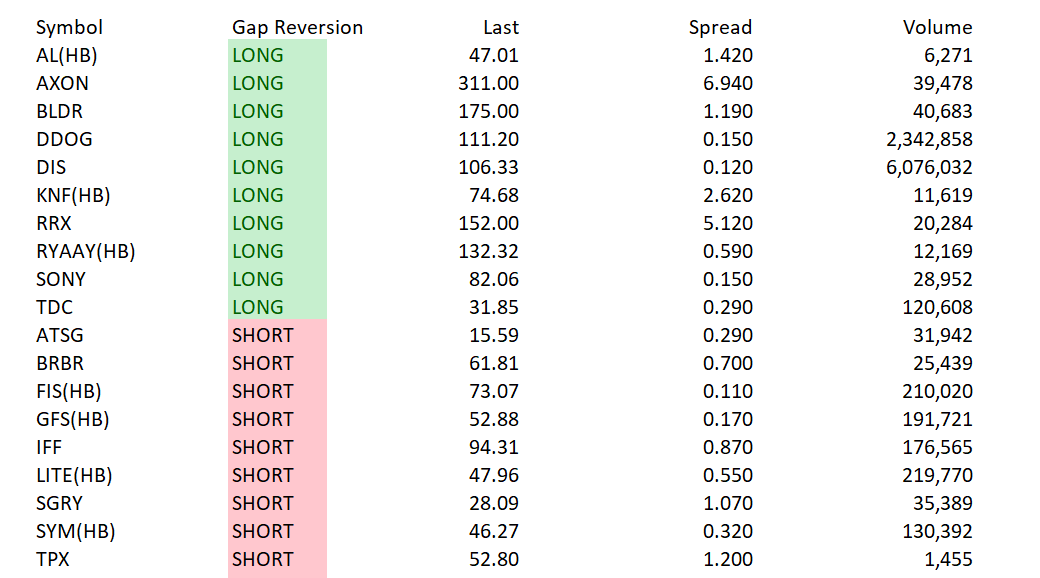Screen dimensions: 1040x578
Task: Select the AXON symbol cell
Action: pyautogui.click(x=62, y=83)
